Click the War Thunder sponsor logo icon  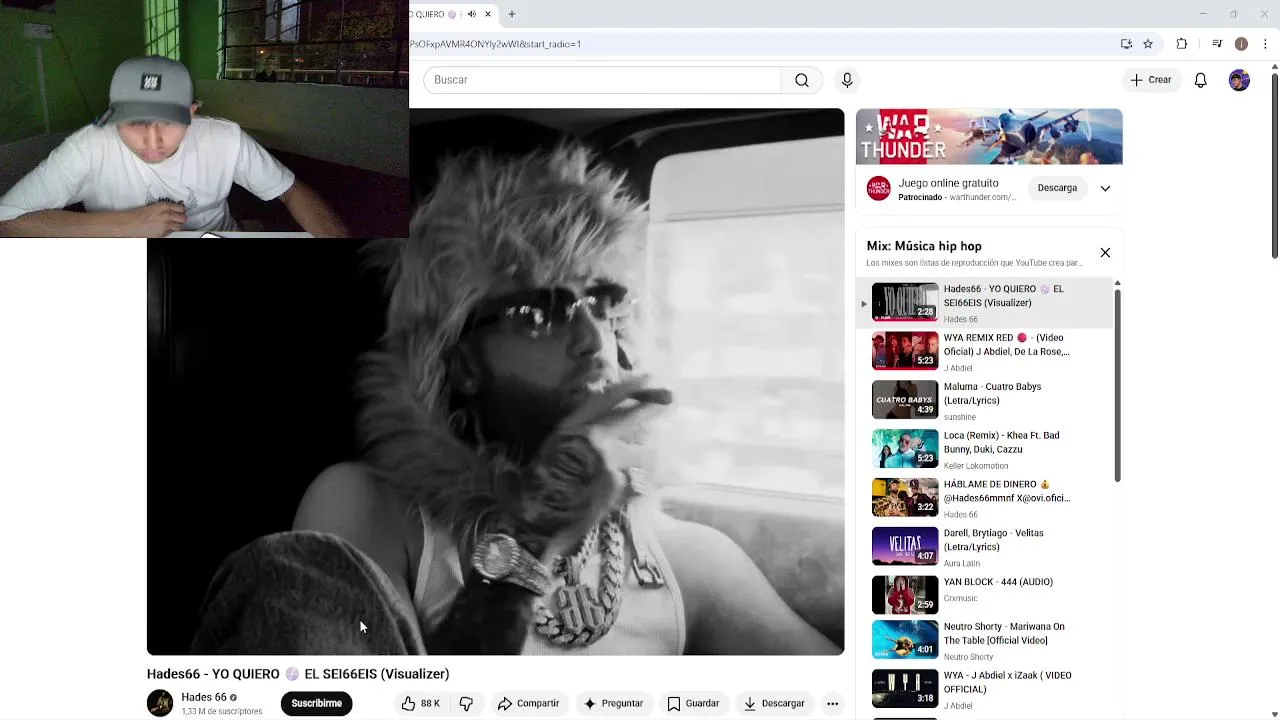(x=878, y=188)
